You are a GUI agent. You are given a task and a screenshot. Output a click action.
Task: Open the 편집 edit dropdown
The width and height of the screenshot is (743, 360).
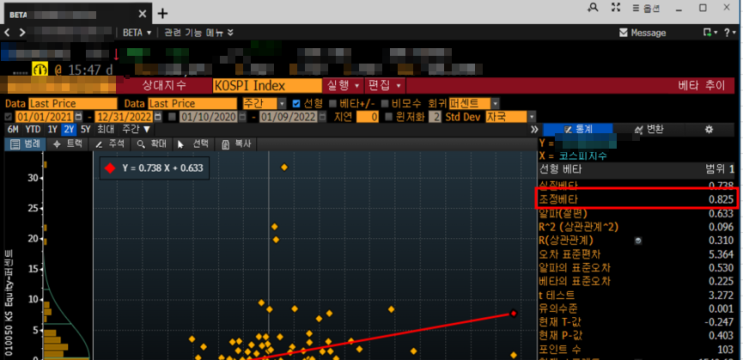coord(385,86)
